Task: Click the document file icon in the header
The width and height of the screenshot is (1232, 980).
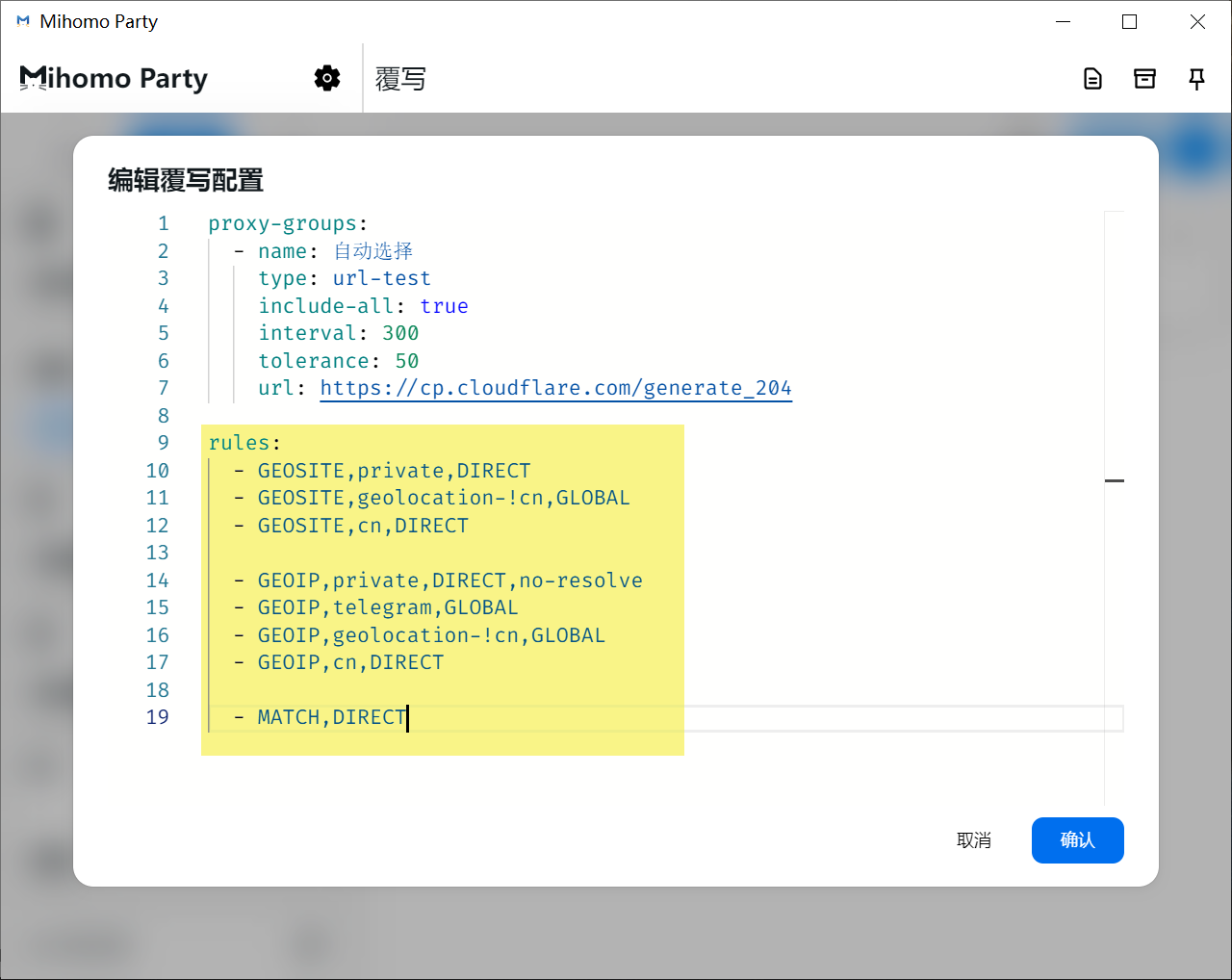Action: 1092,79
